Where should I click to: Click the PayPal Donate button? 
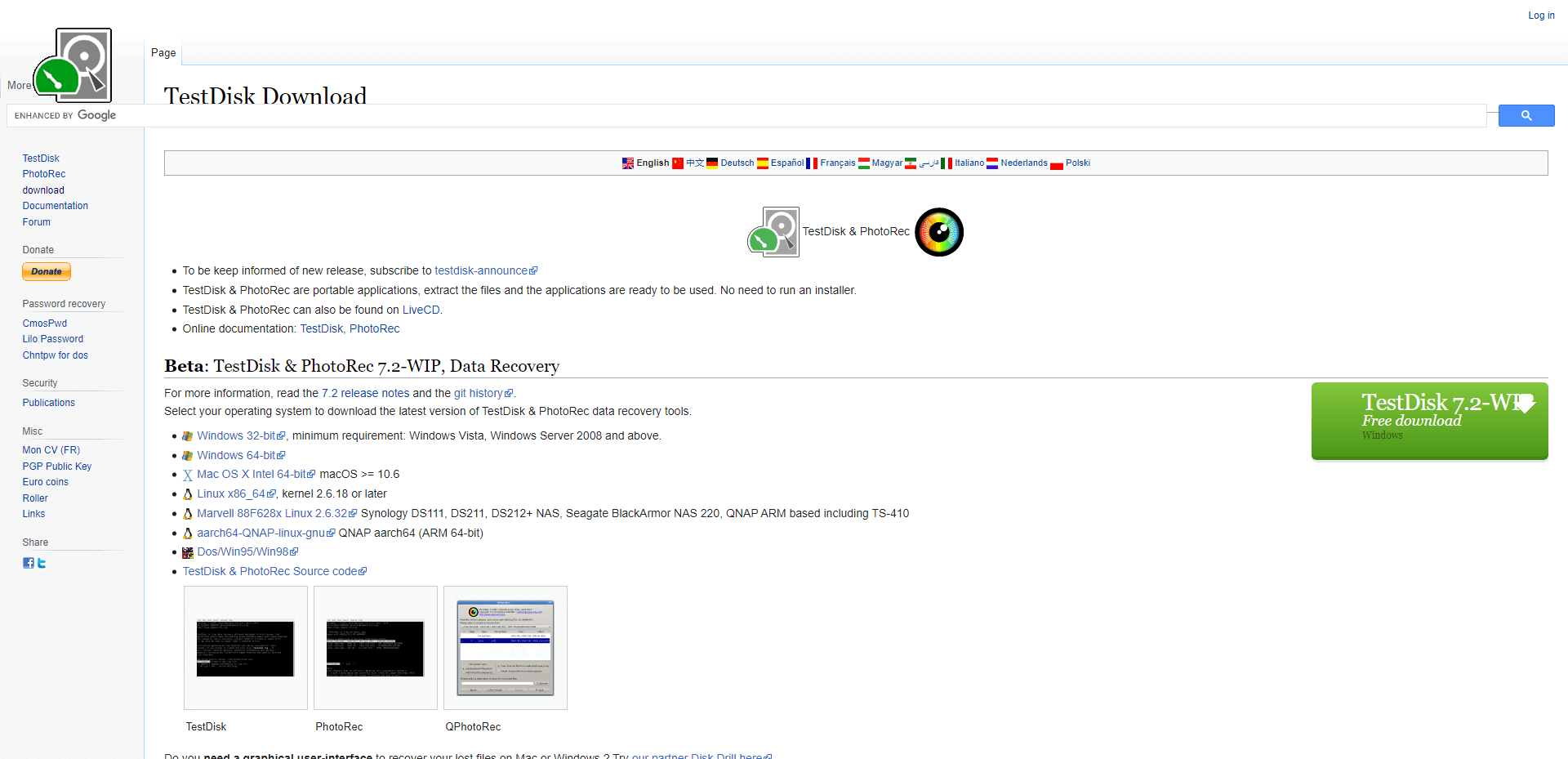click(x=46, y=271)
